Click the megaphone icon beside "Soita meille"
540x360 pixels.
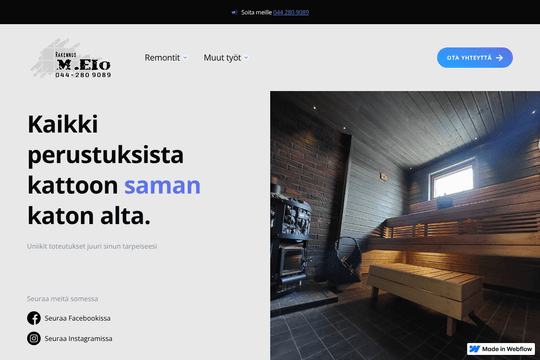(235, 12)
